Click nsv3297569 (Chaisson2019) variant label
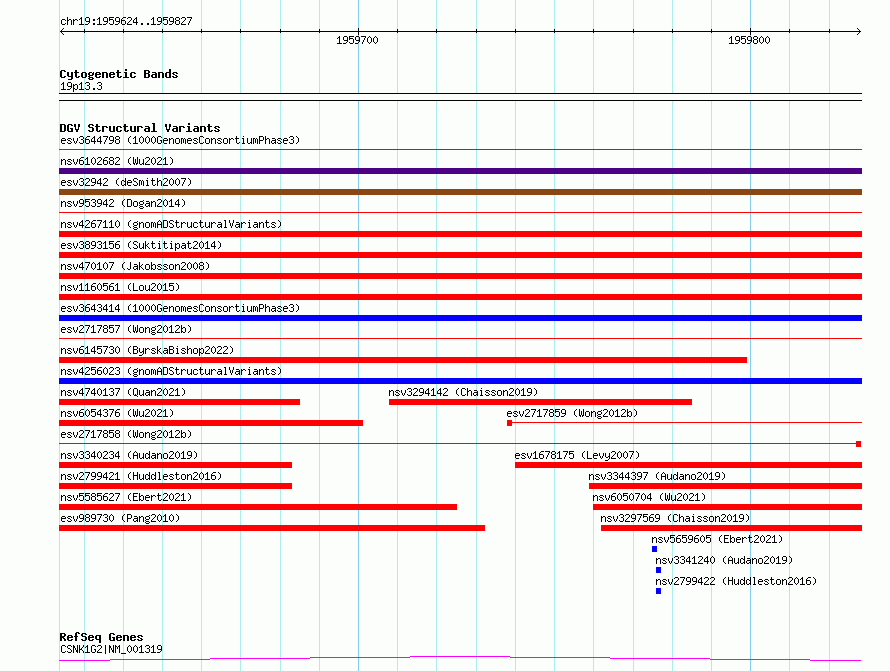 pos(675,518)
